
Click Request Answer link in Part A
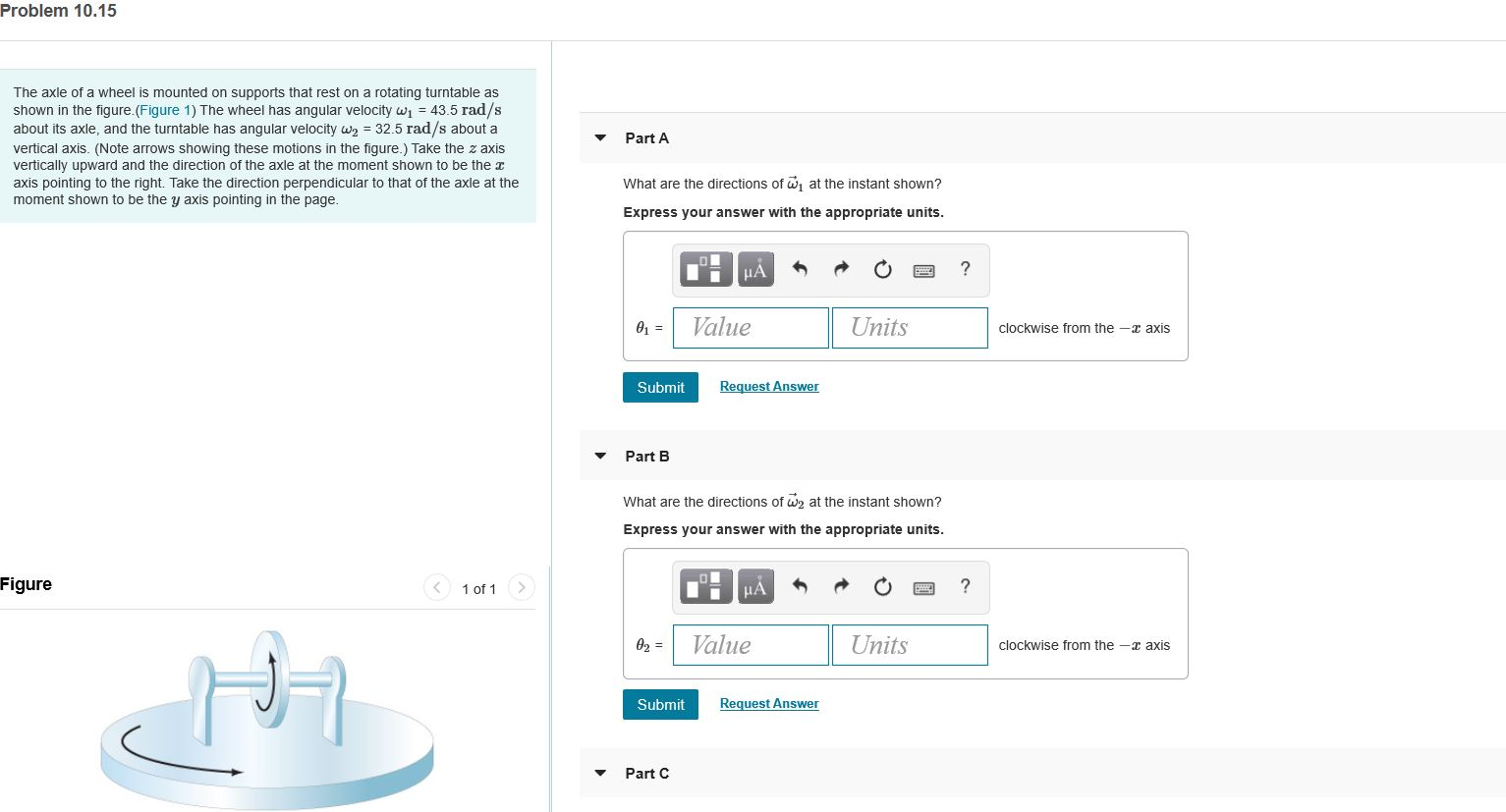[769, 386]
